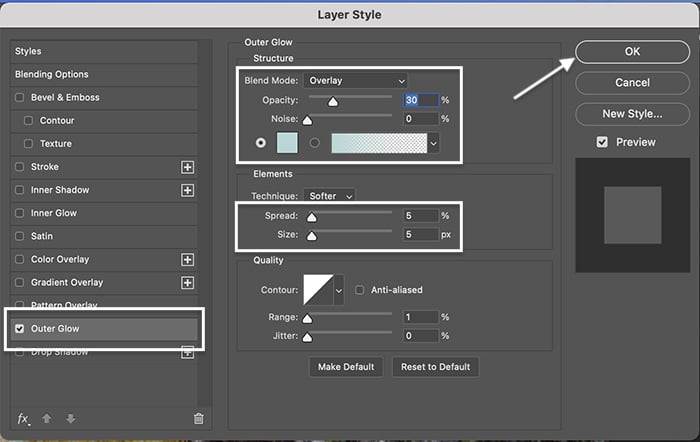
Task: Click the Contour curve thumbnail
Action: 318,290
